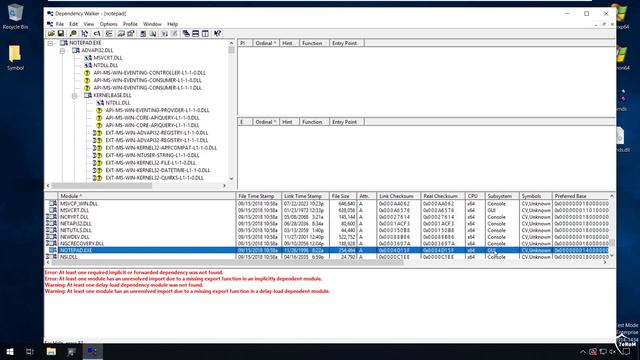The width and height of the screenshot is (640, 360).
Task: Click the Open file toolbar icon
Action: [x=51, y=33]
